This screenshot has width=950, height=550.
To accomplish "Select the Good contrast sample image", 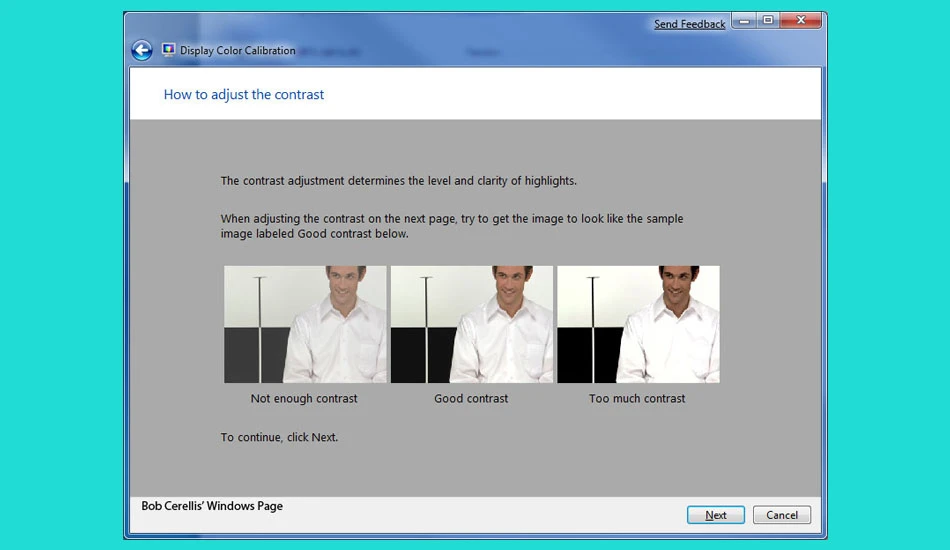I will click(471, 324).
